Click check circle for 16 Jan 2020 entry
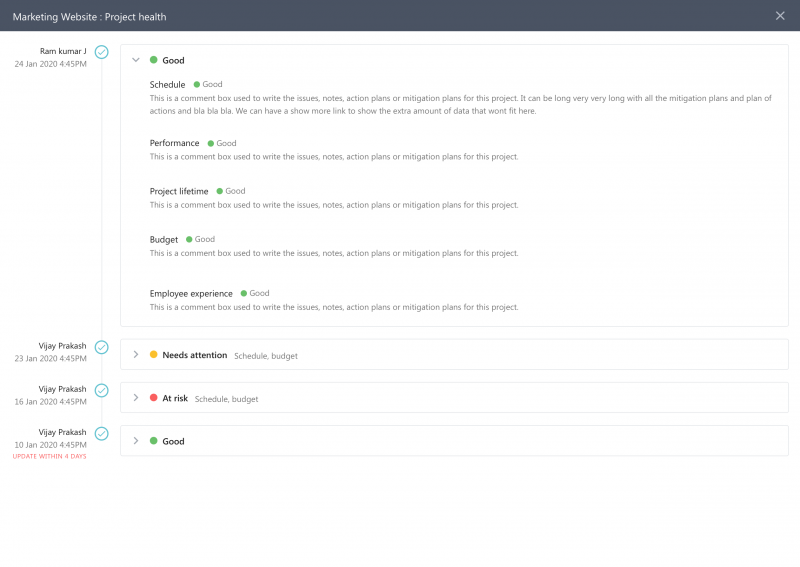 (x=102, y=390)
